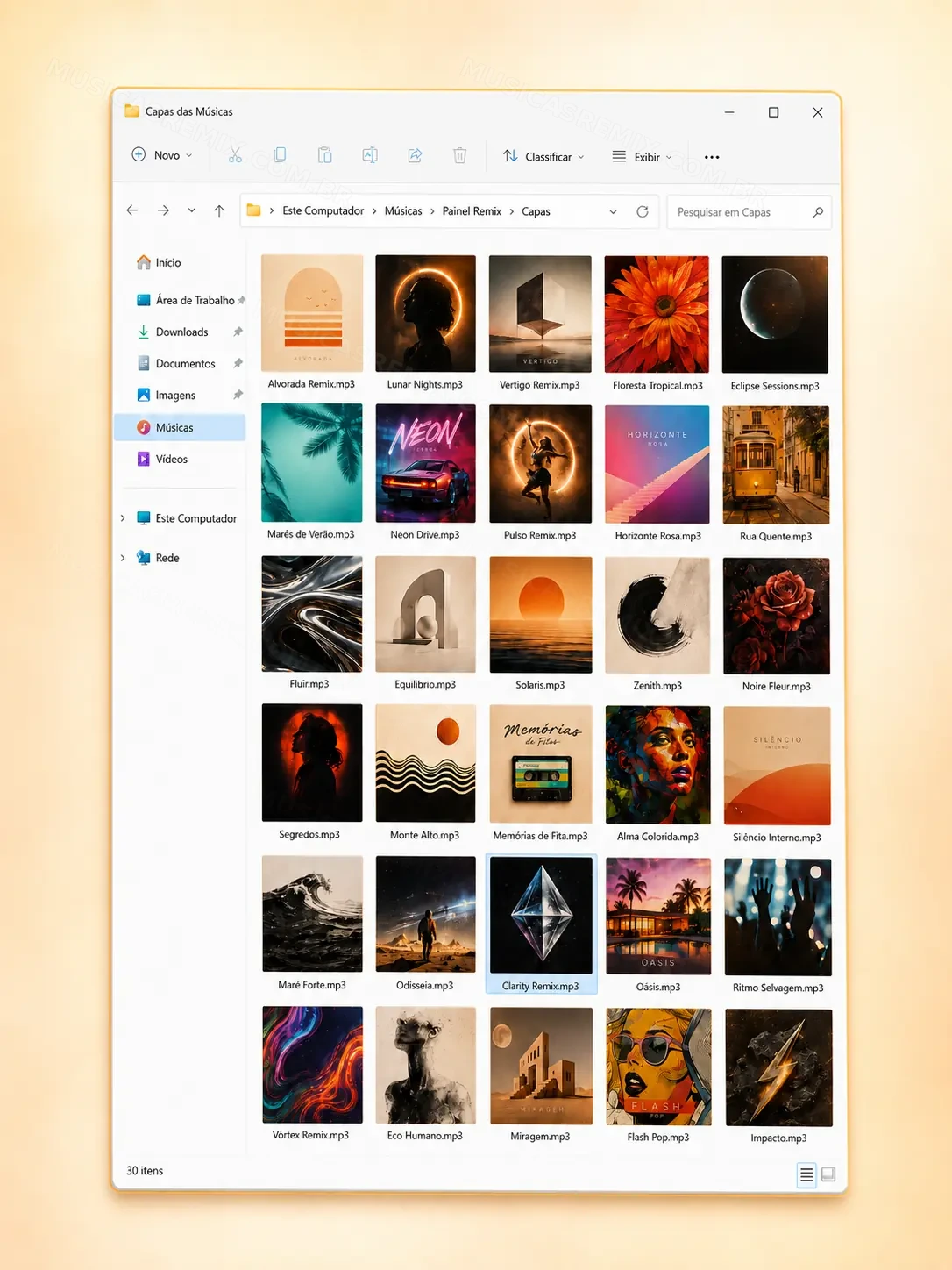Image resolution: width=952 pixels, height=1270 pixels.
Task: Go back with the left arrow
Action: 132,210
